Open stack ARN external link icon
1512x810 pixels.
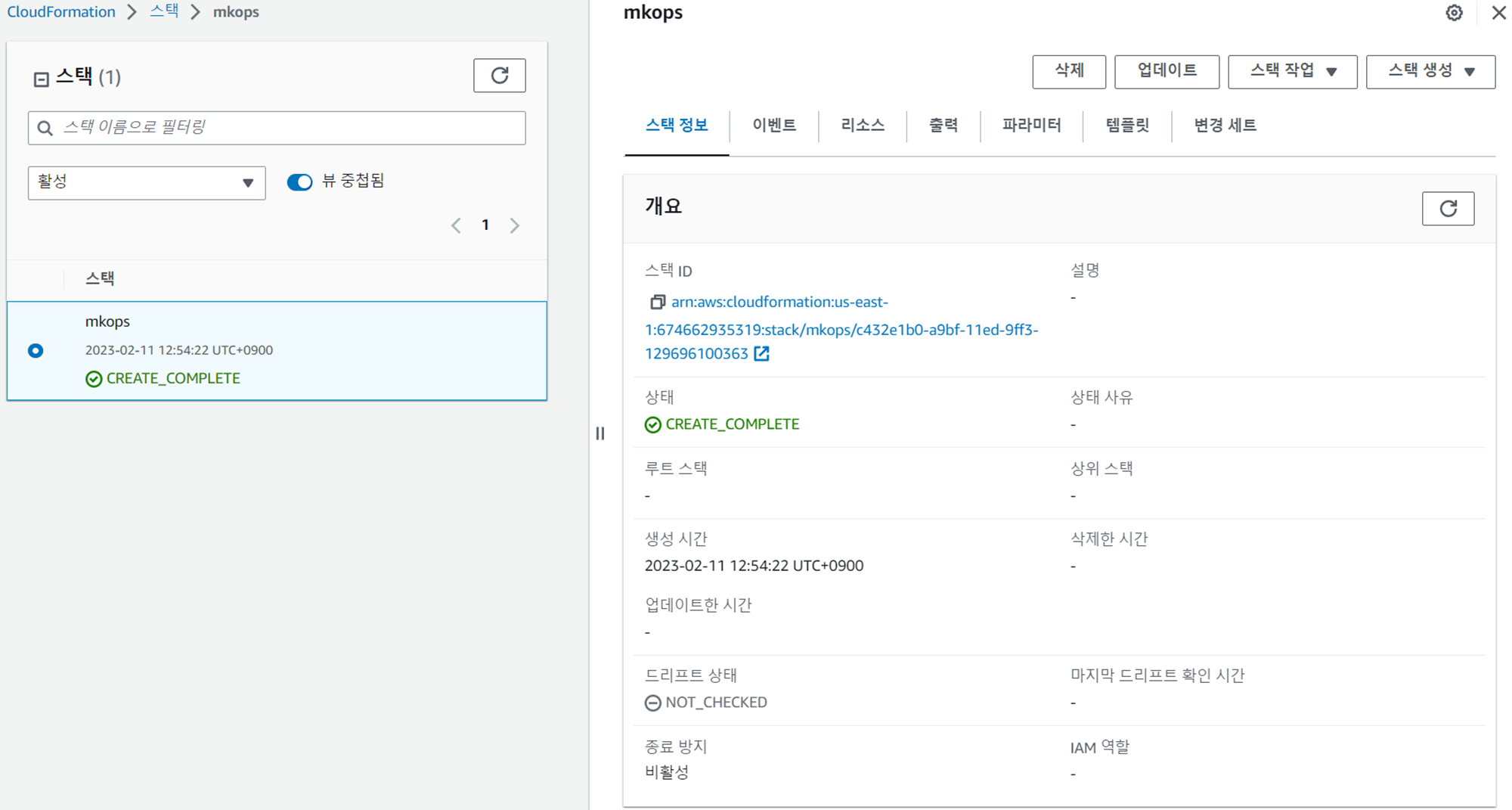(761, 354)
